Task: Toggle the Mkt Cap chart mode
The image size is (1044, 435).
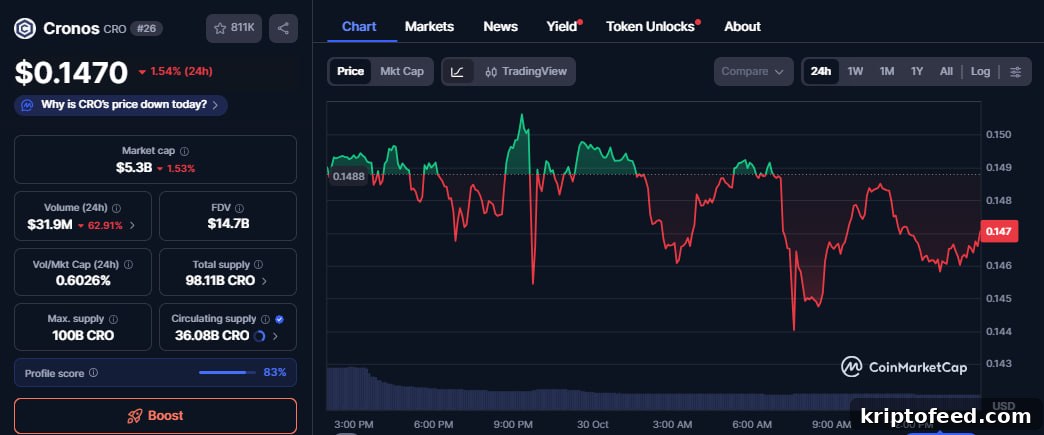Action: coord(402,71)
